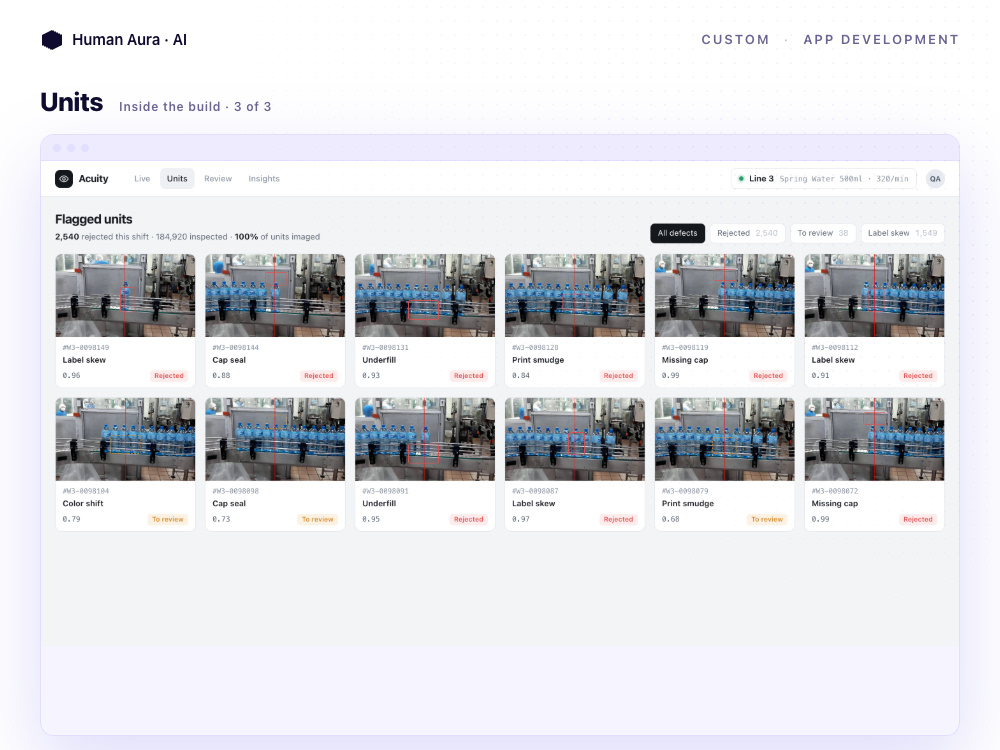Click the Human Aura · AI brand name

click(129, 40)
